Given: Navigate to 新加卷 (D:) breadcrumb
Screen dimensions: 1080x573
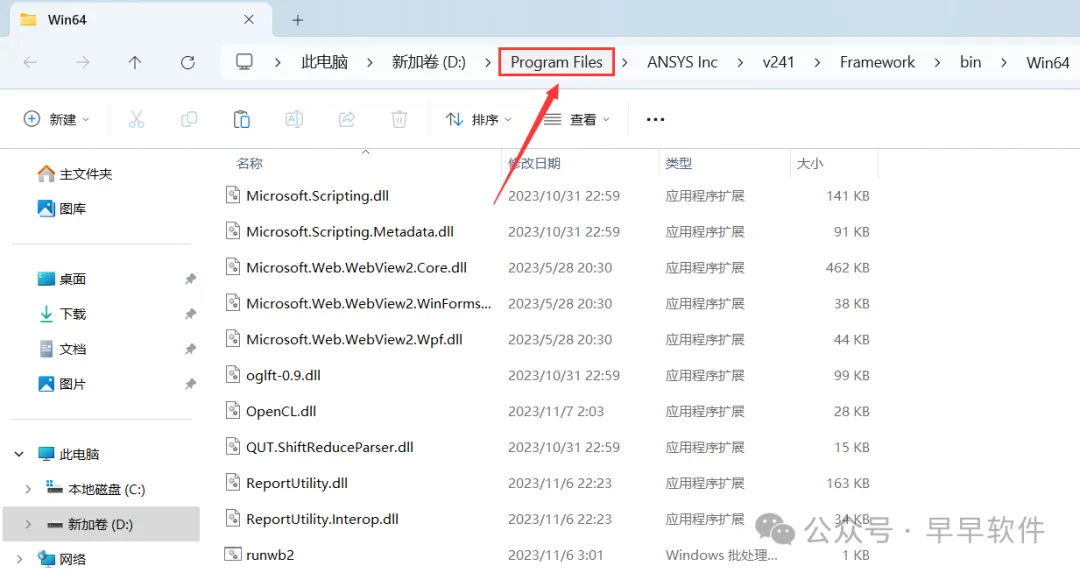Looking at the screenshot, I should [428, 62].
